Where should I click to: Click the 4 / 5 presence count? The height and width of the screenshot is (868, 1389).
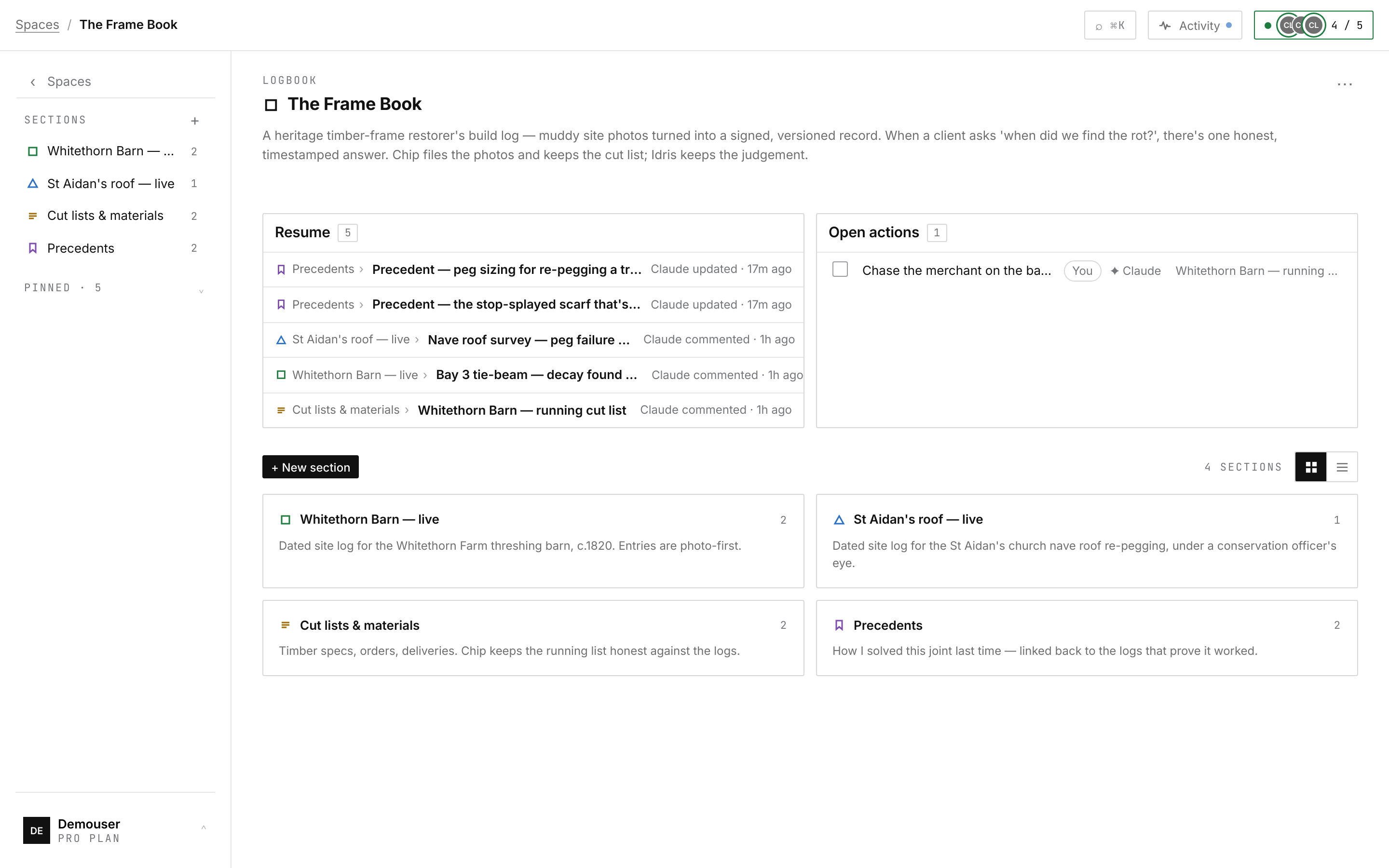(x=1347, y=25)
